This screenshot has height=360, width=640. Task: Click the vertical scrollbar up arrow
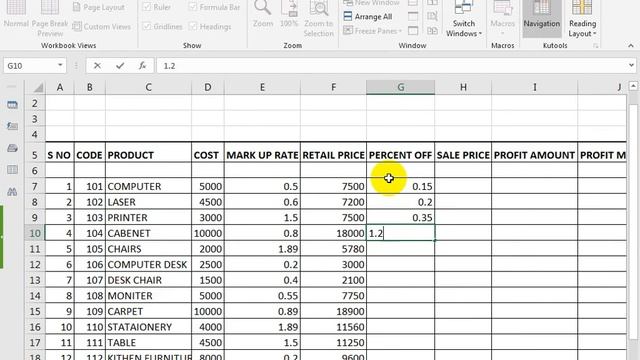(633, 86)
